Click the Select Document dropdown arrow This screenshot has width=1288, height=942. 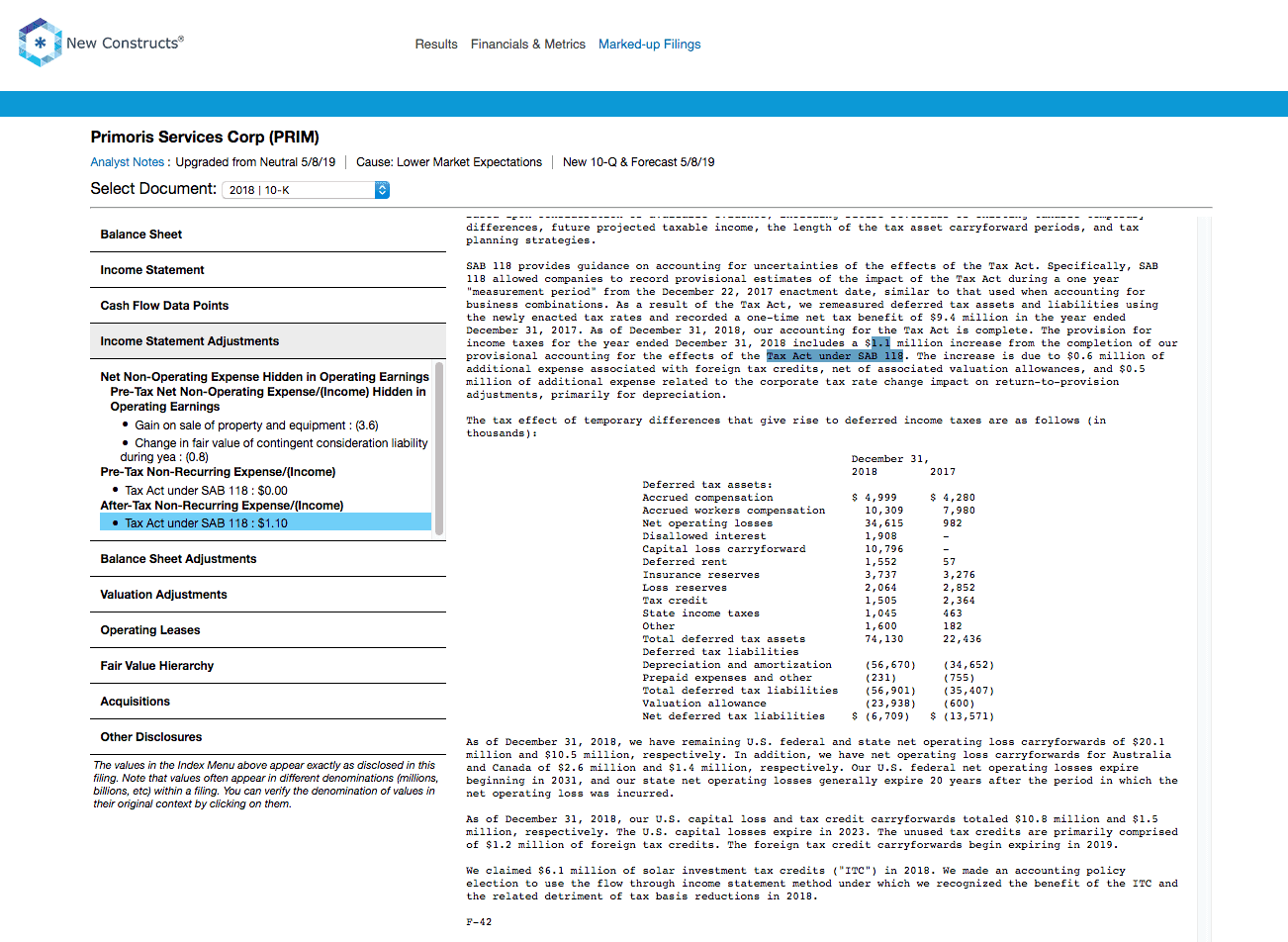pyautogui.click(x=382, y=190)
